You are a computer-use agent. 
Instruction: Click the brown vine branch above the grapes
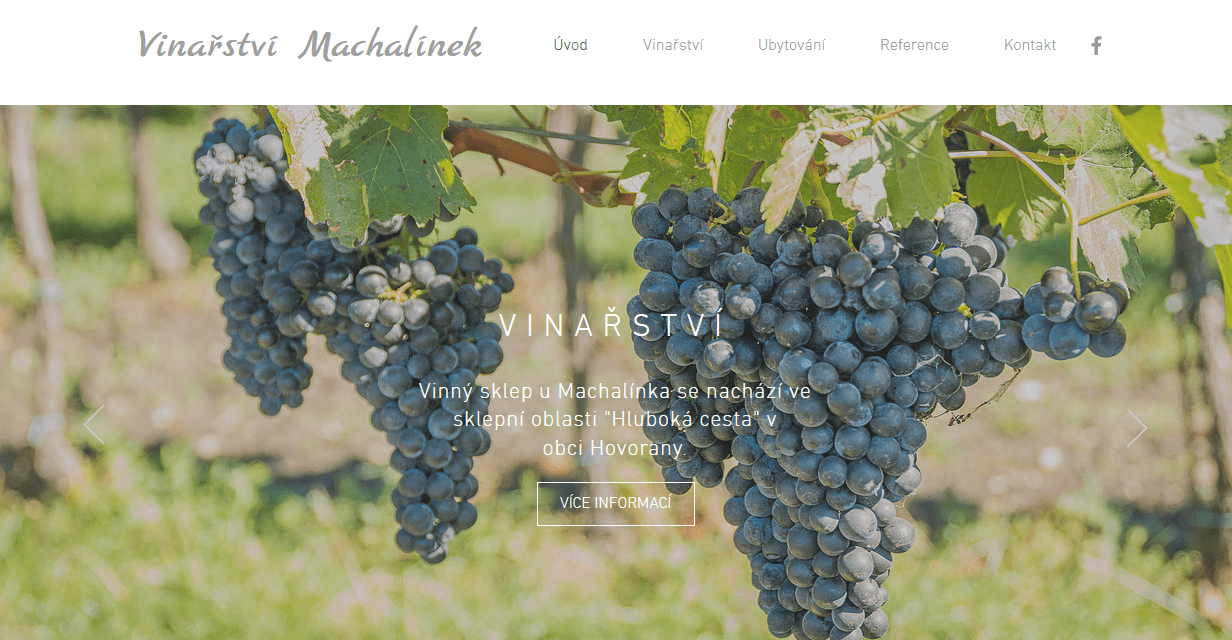tap(530, 158)
